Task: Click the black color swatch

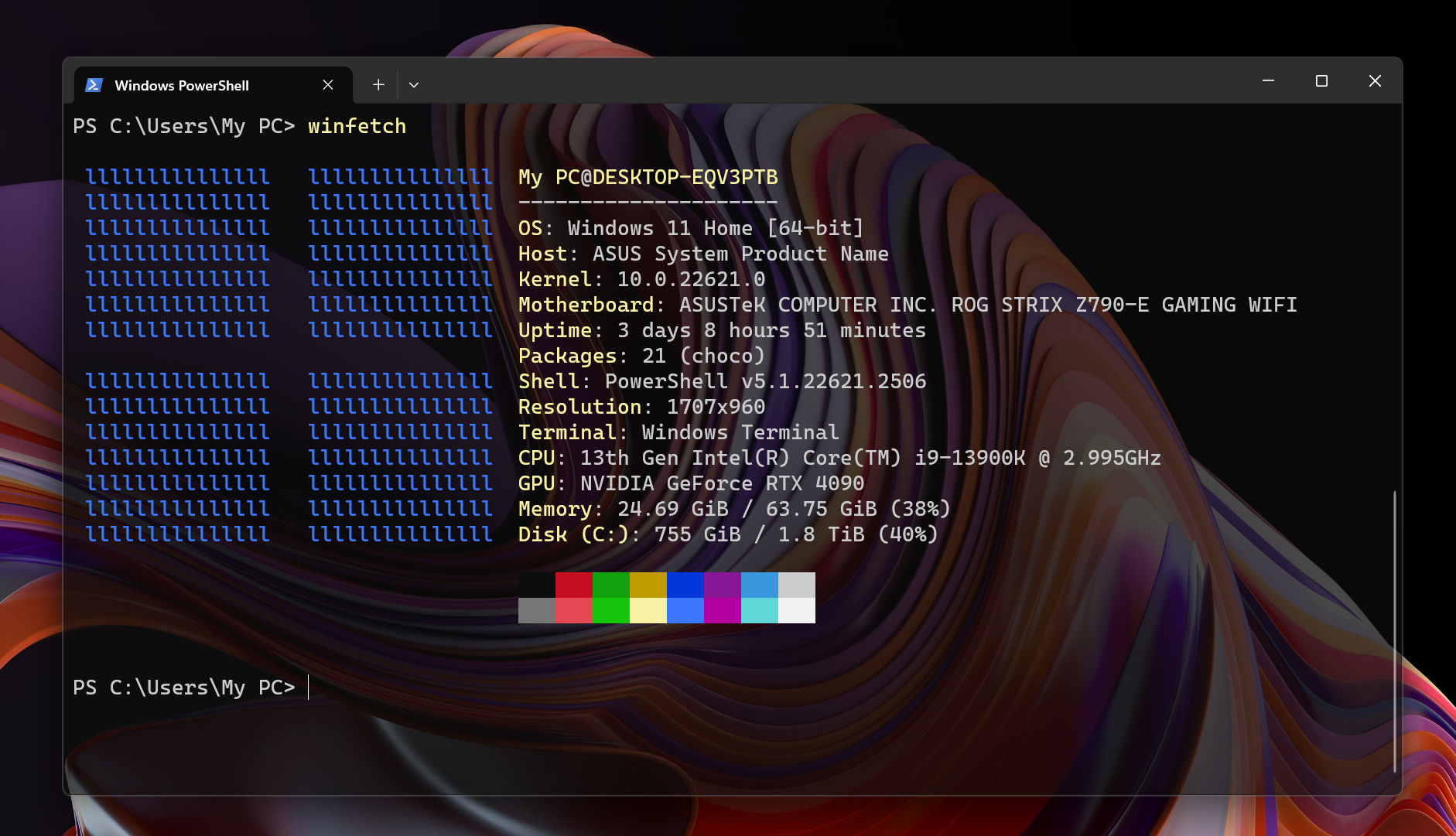Action: click(537, 585)
